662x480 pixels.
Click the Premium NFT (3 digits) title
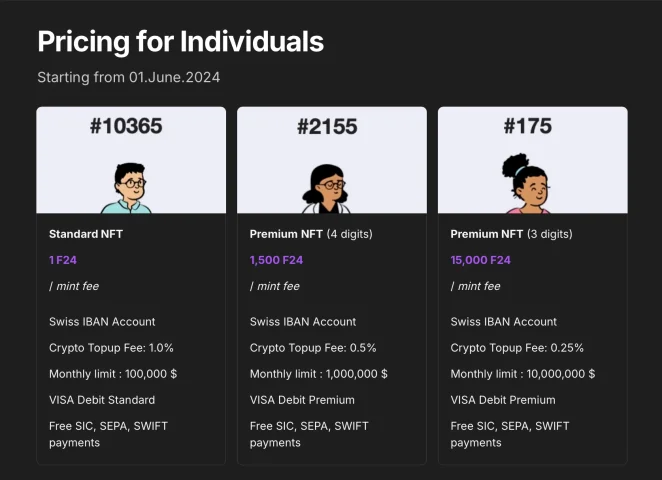[x=511, y=234]
